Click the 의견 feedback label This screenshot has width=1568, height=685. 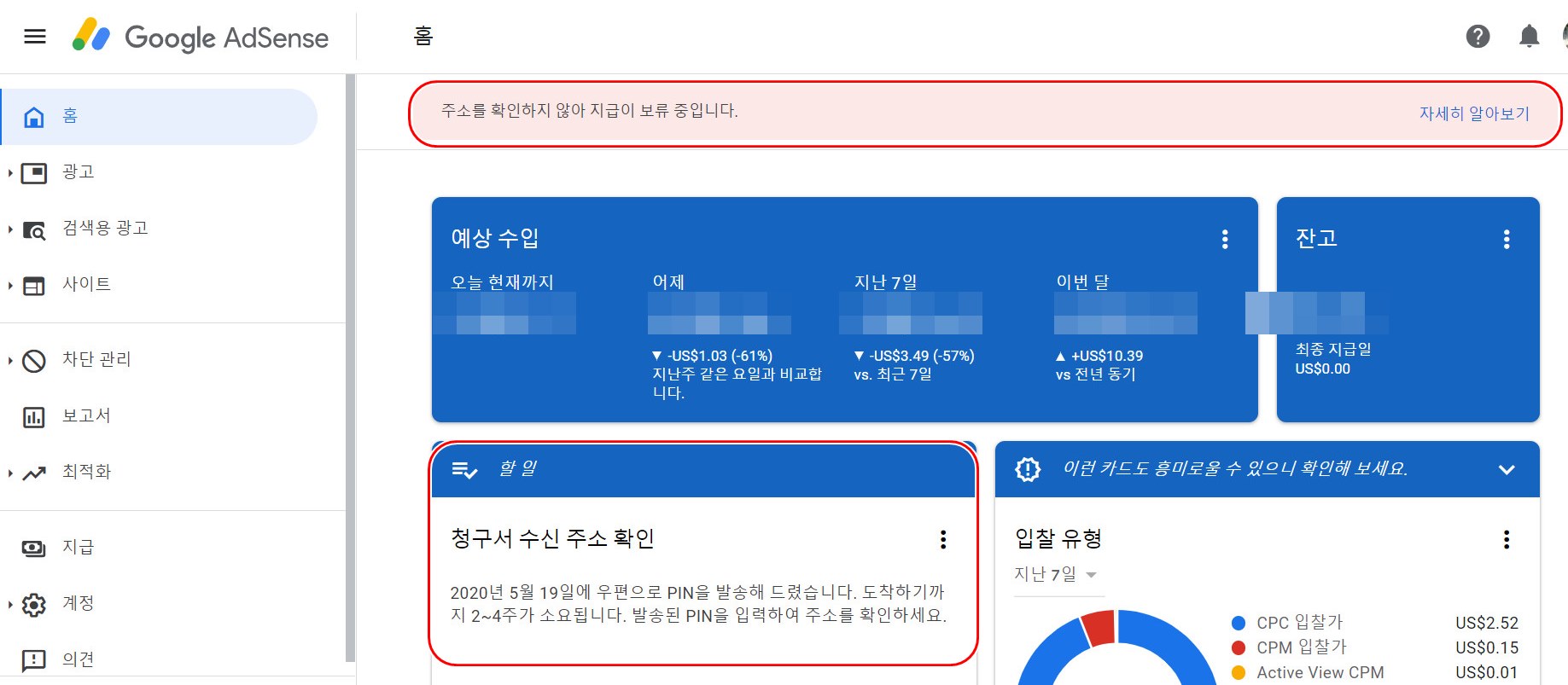tap(78, 659)
